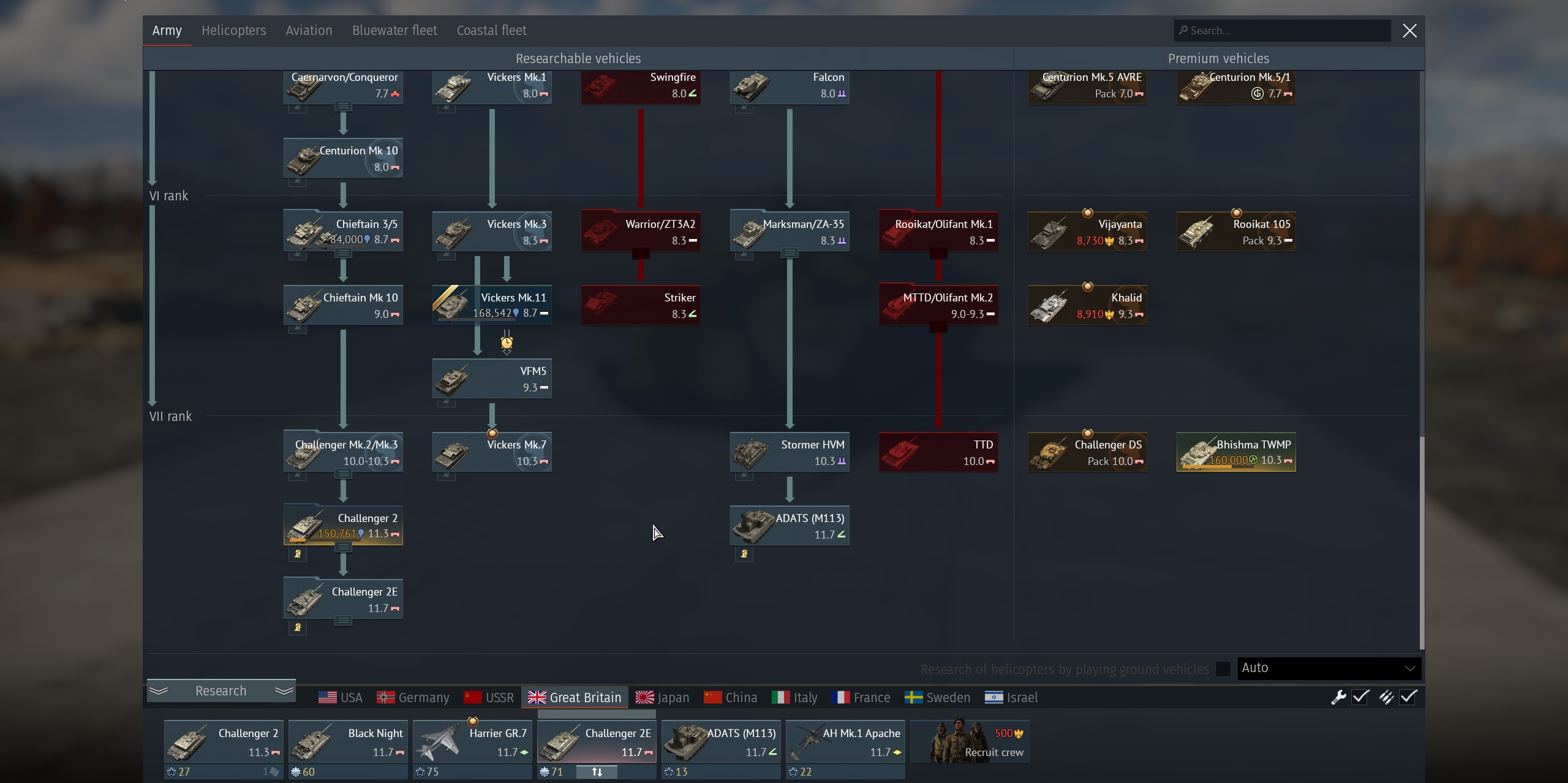Click crew level 27 star under Challenger 2 slot
Image resolution: width=1568 pixels, height=783 pixels.
[x=171, y=772]
